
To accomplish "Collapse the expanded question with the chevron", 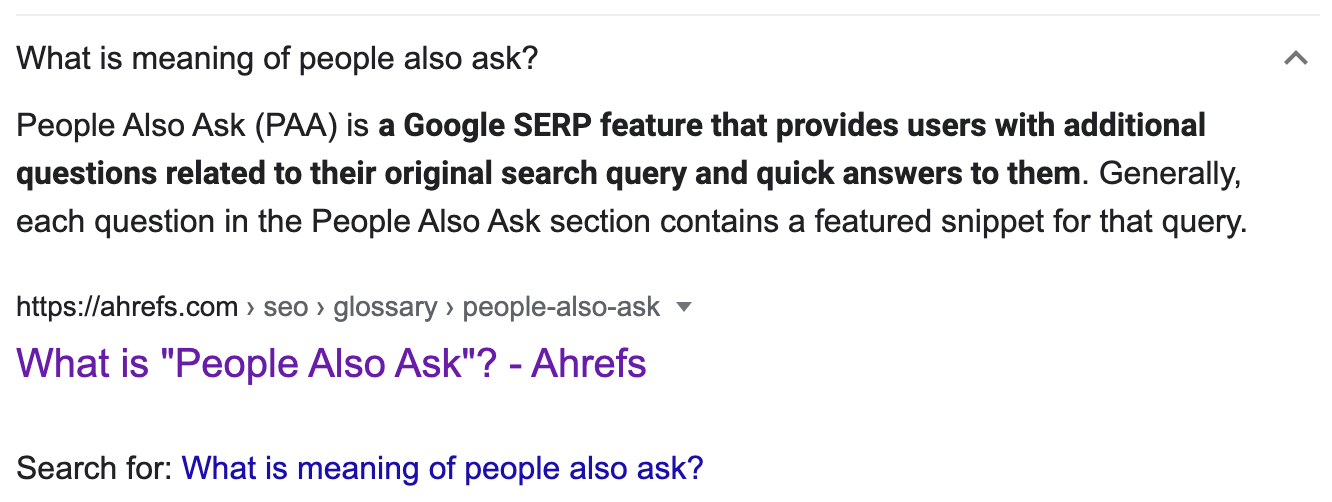I will point(1295,58).
